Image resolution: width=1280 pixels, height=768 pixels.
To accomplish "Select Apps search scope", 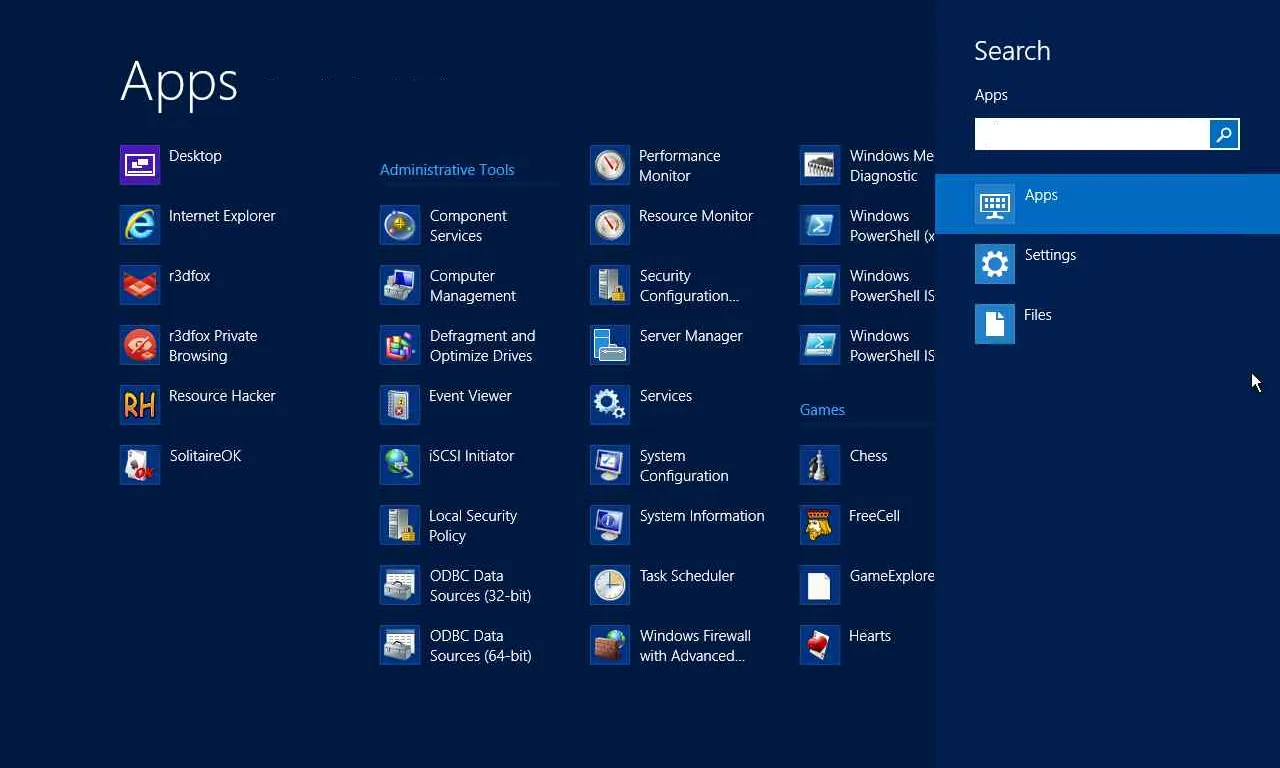I will click(1107, 204).
